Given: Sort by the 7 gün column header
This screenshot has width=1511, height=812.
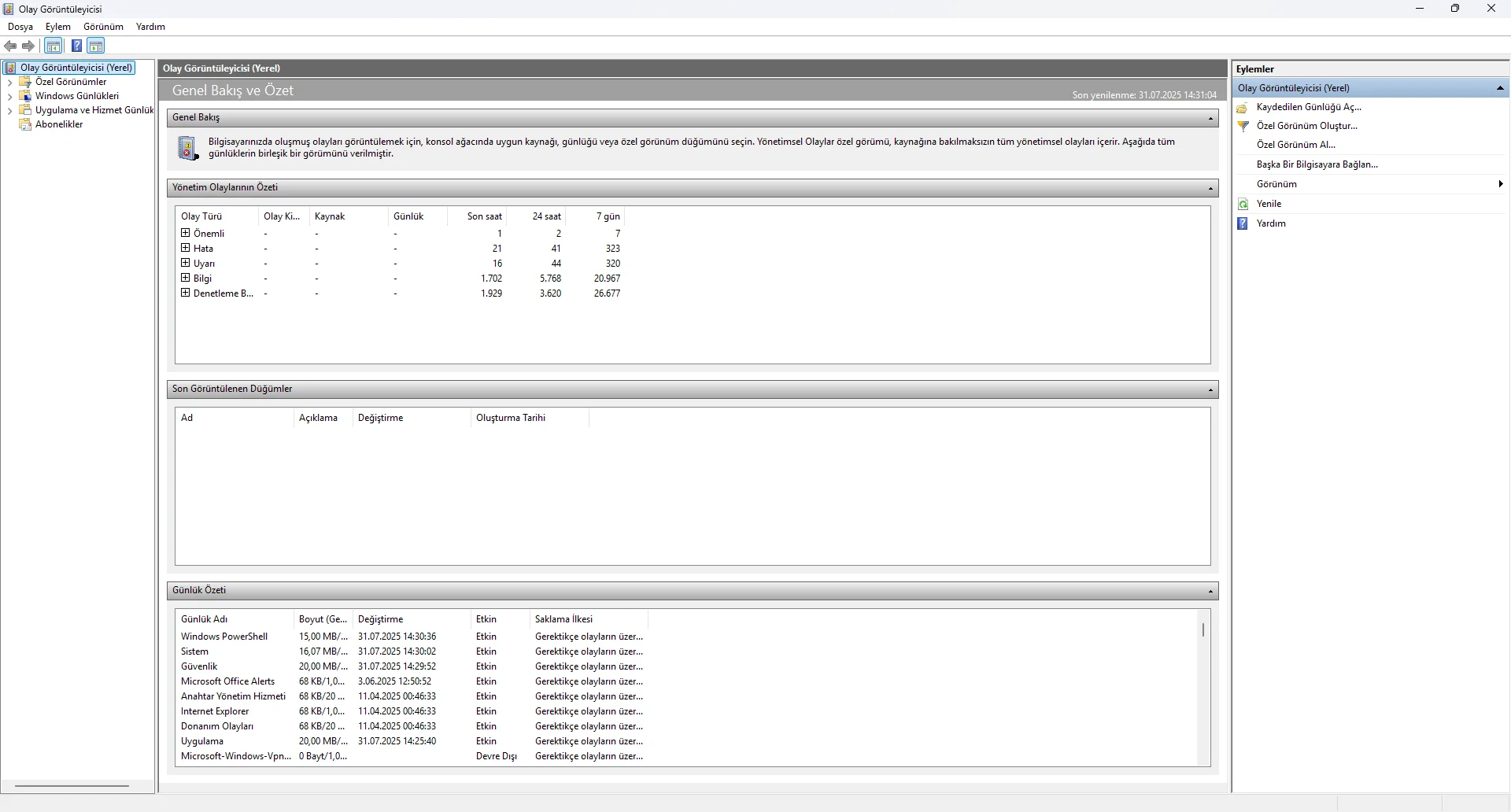Looking at the screenshot, I should point(594,216).
